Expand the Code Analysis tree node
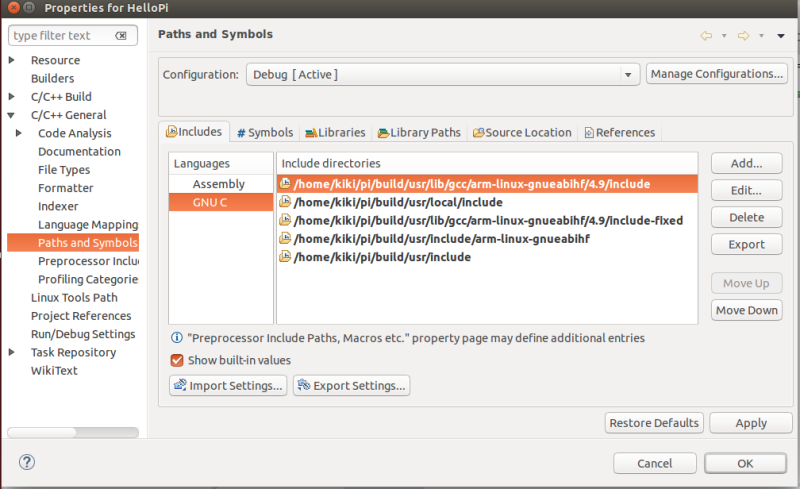 [19, 133]
